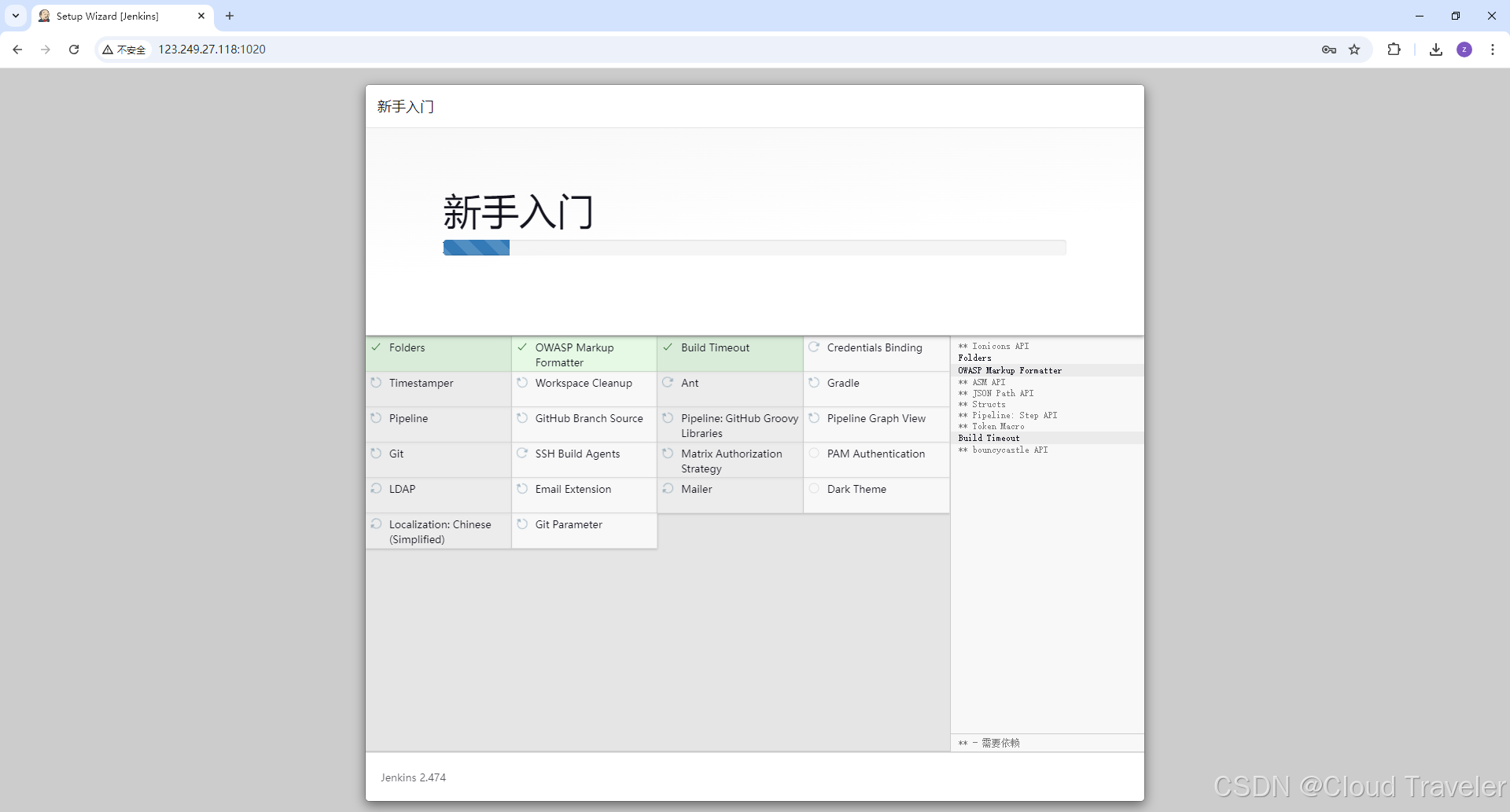
Task: Open the Chrome extensions puzzle icon
Action: tap(1394, 49)
